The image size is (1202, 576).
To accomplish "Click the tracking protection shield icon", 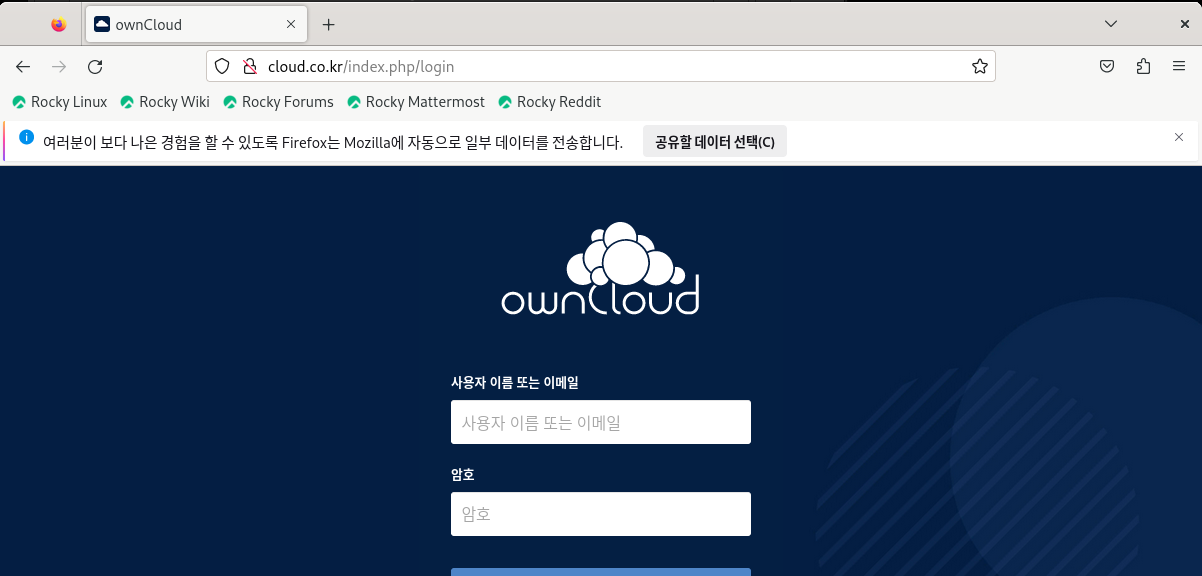I will (223, 67).
